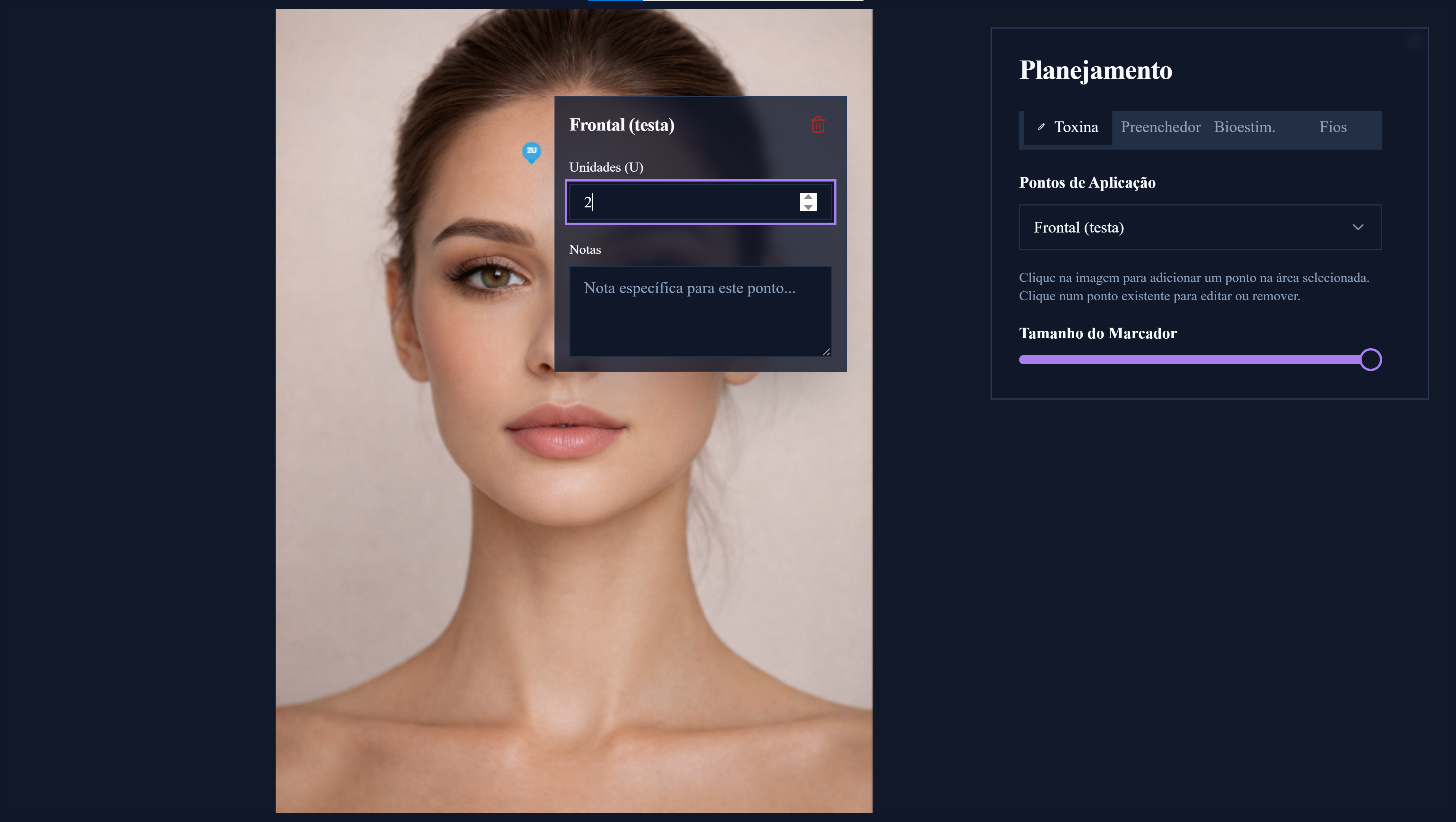Image resolution: width=1456 pixels, height=822 pixels.
Task: Click the Unidades (U) label
Action: point(606,167)
